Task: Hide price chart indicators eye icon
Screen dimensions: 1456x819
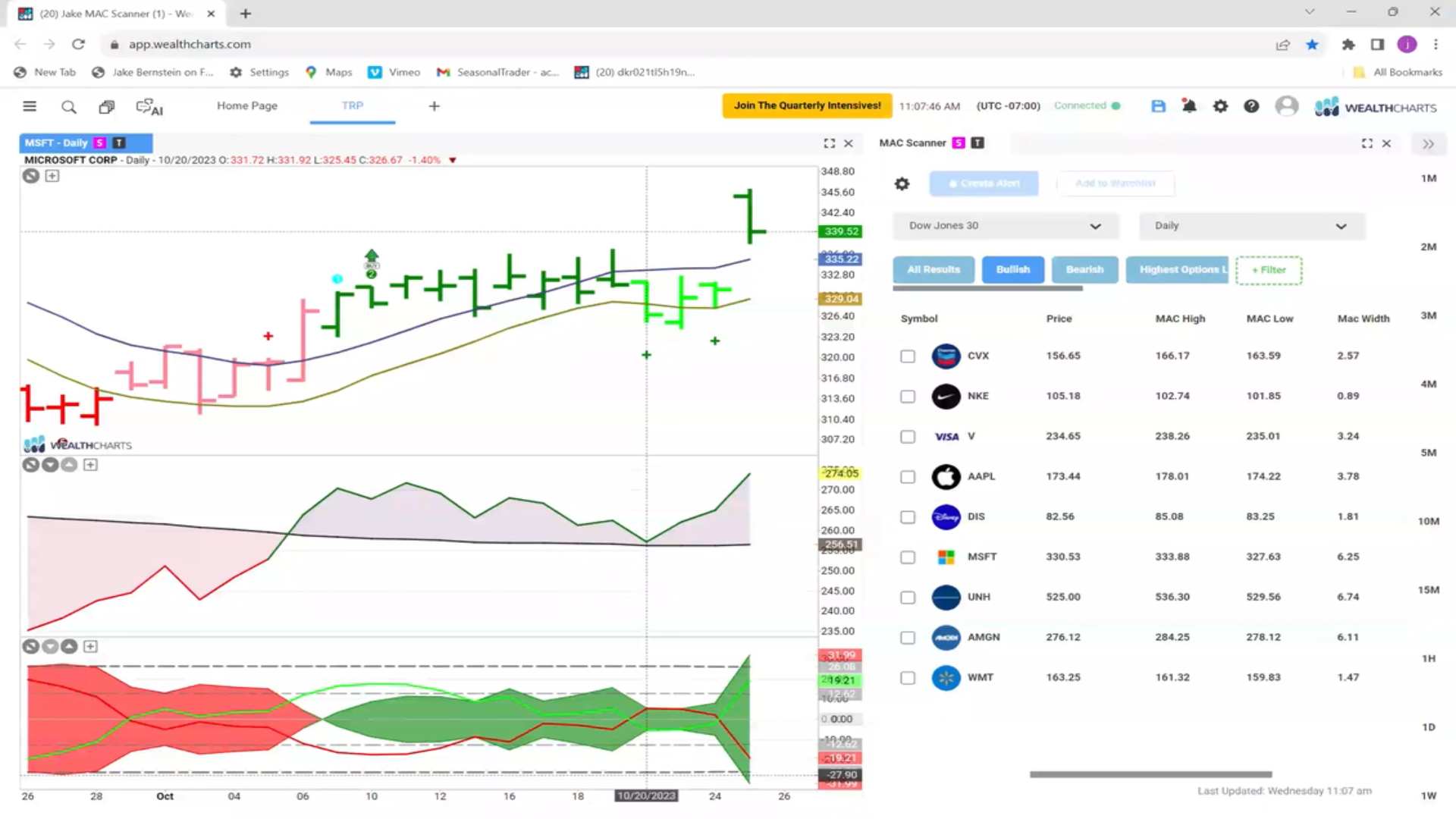Action: click(x=31, y=176)
